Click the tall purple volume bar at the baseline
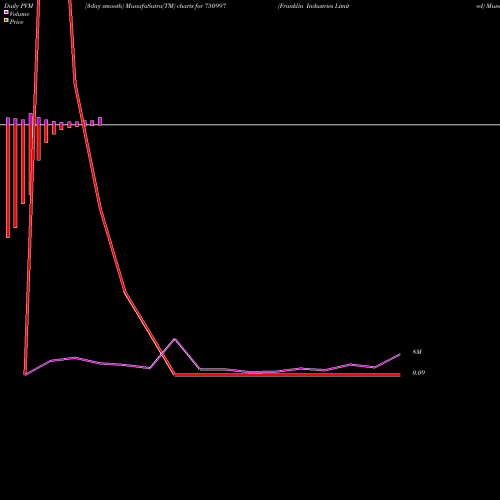Screen dimensions: 500x500 coord(31,119)
